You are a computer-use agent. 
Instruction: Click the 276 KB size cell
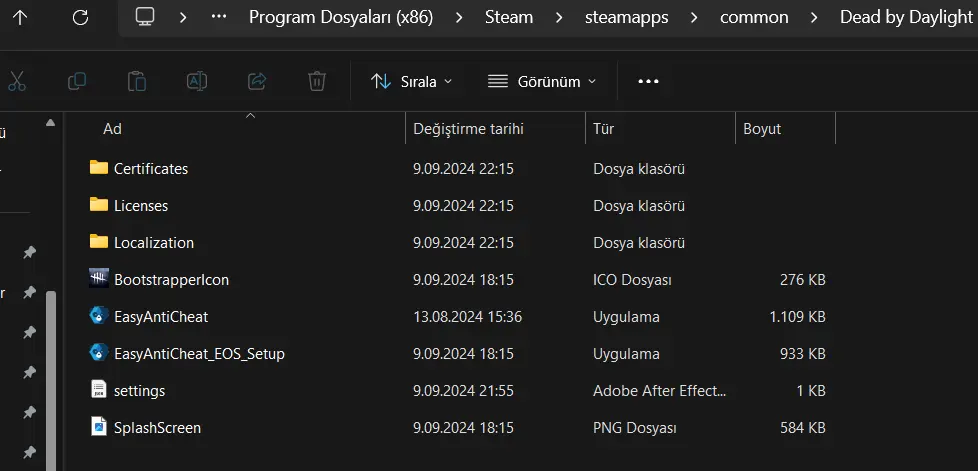[x=803, y=280]
